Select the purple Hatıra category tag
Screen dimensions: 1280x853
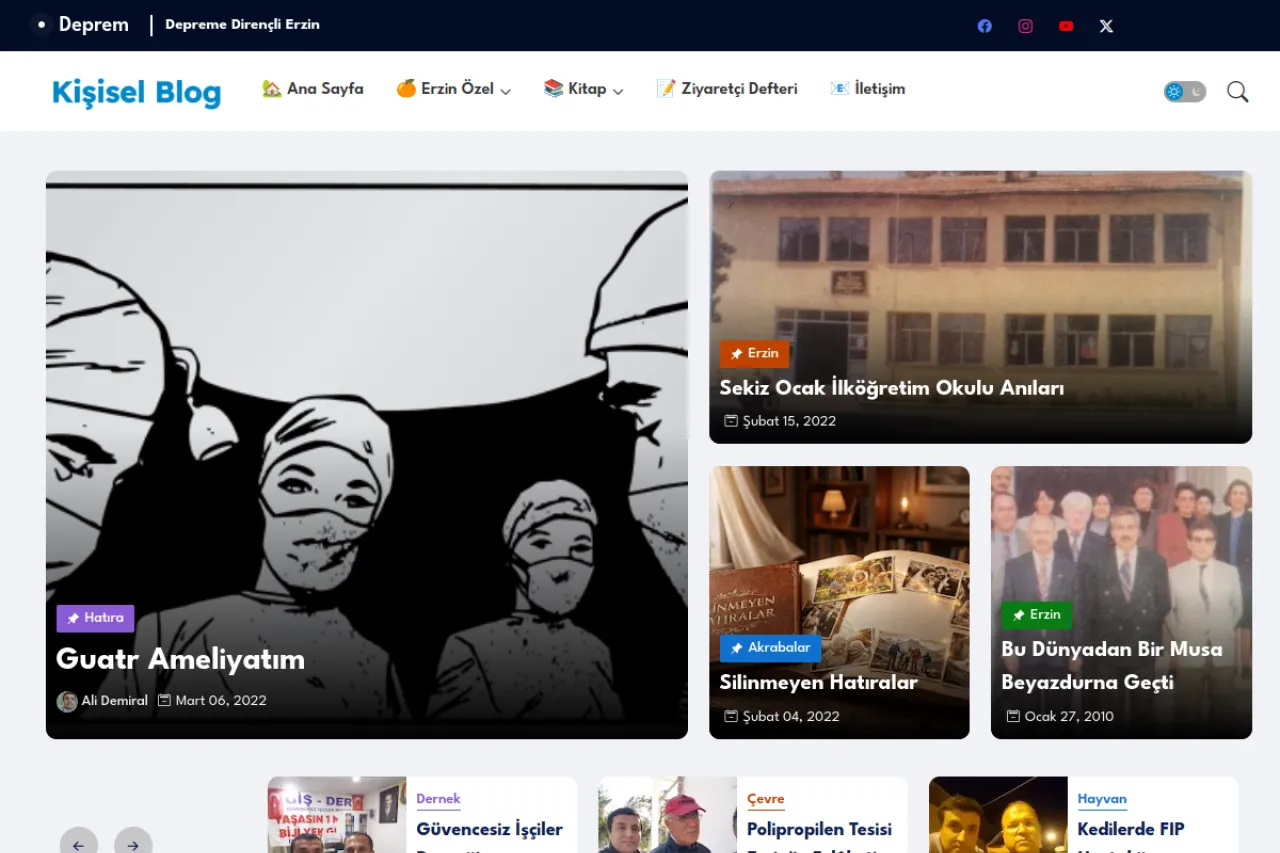point(95,618)
